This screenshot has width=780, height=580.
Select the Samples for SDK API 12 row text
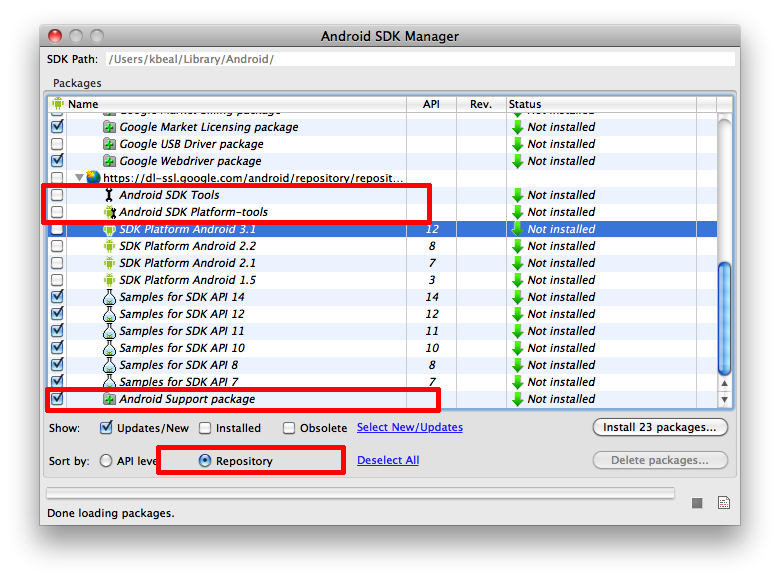pos(182,314)
